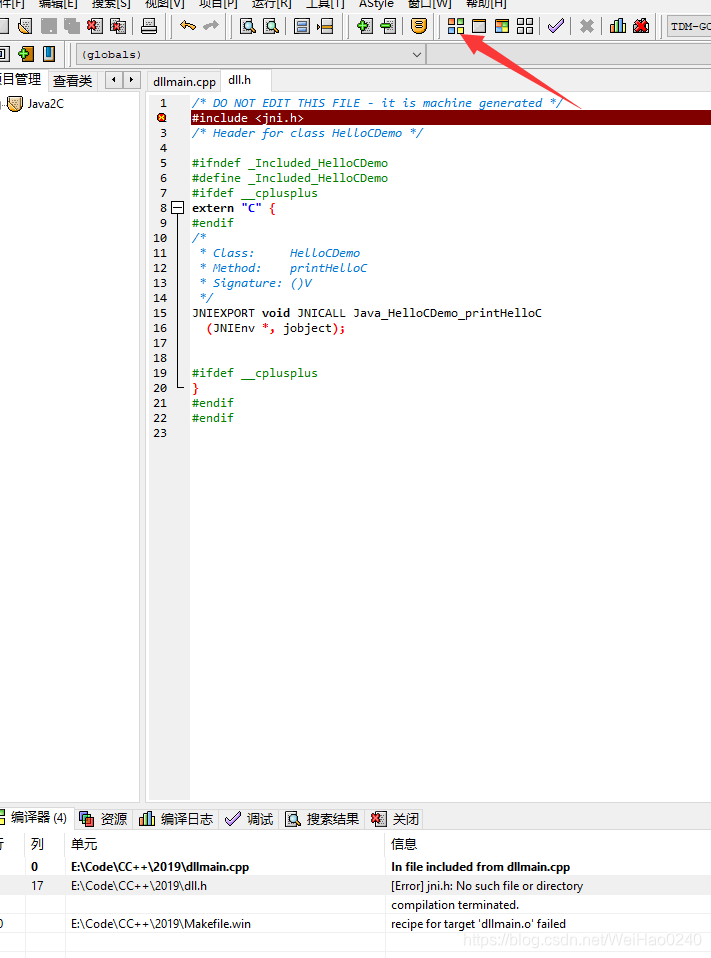Click the Compile & Run toolbar icon
The image size is (711, 958).
point(502,26)
